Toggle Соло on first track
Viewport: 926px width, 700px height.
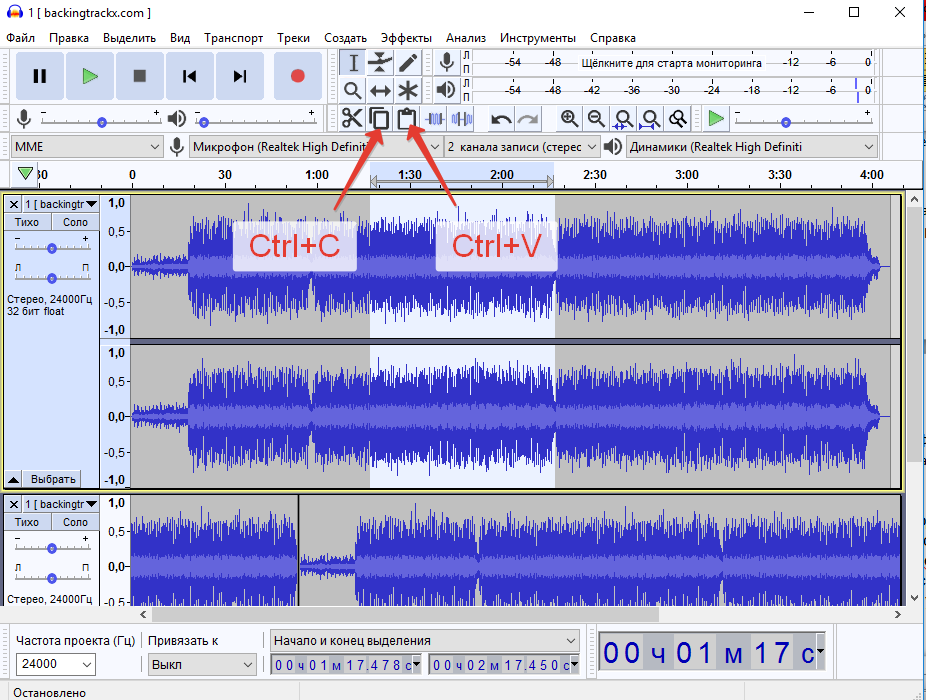tap(75, 222)
